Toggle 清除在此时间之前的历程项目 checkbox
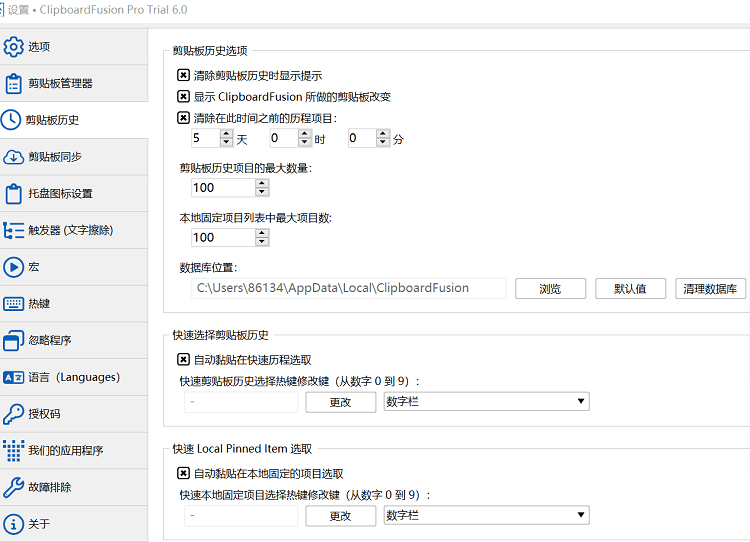Screen dimensions: 750x542 pyautogui.click(x=183, y=118)
